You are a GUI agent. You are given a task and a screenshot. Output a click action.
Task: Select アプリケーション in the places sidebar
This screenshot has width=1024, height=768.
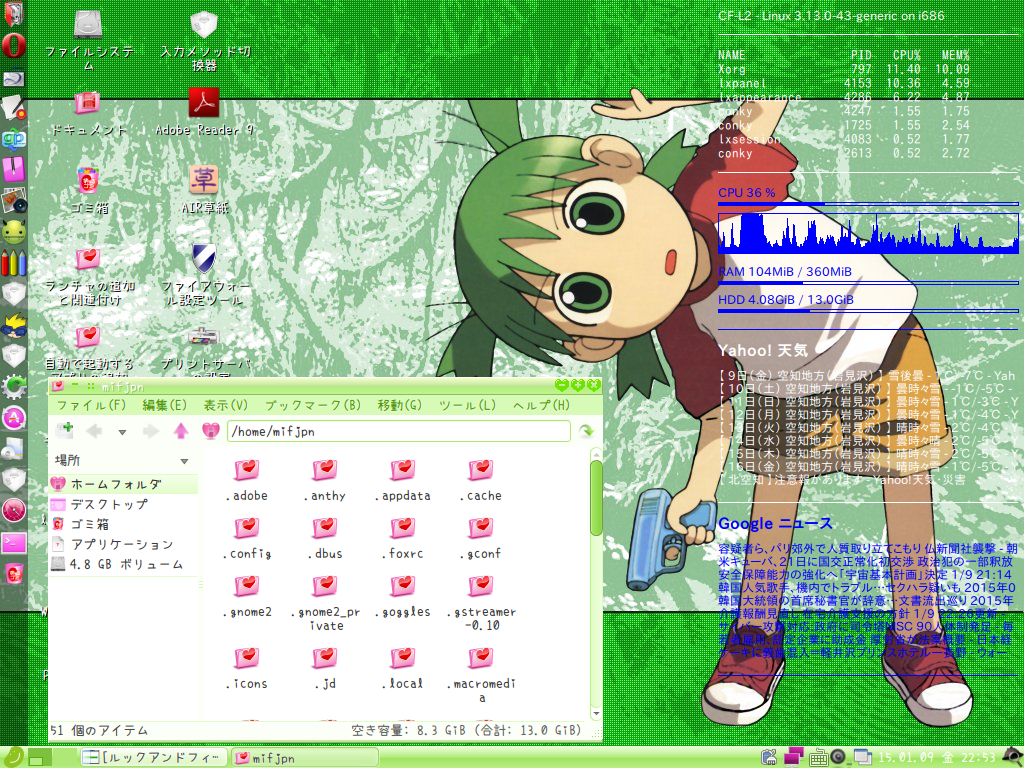[x=123, y=544]
